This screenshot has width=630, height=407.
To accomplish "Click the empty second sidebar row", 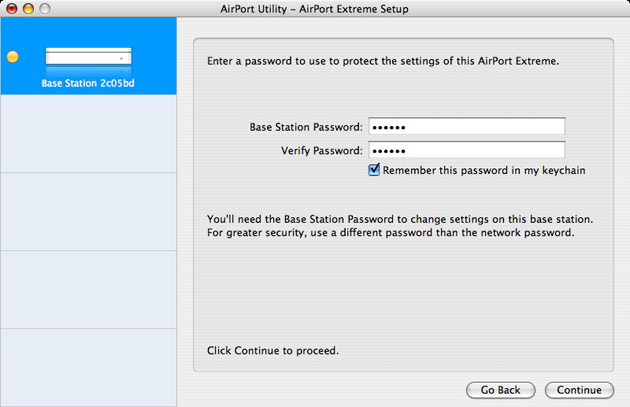I will tap(88, 134).
